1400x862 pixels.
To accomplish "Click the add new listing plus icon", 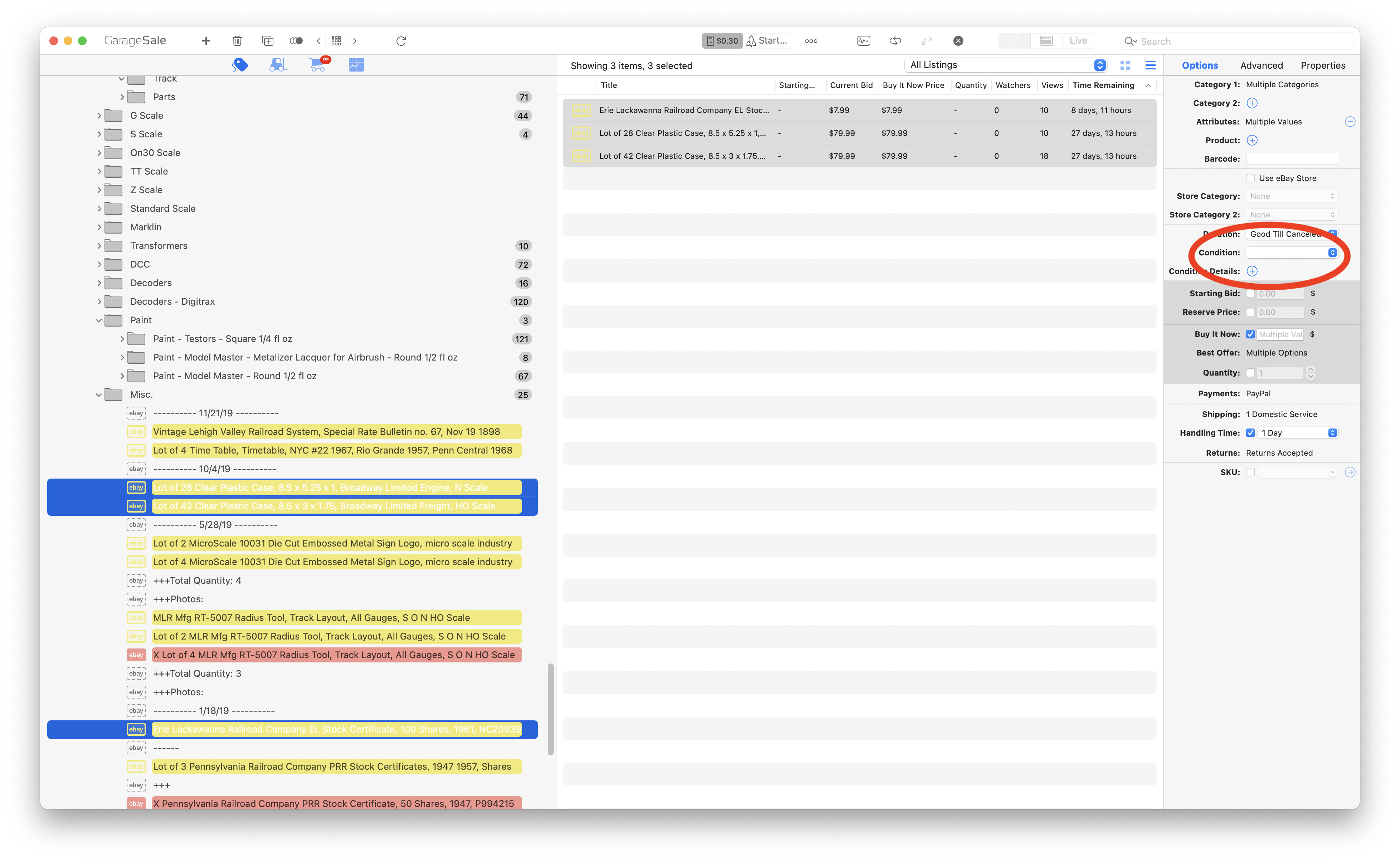I will [206, 40].
